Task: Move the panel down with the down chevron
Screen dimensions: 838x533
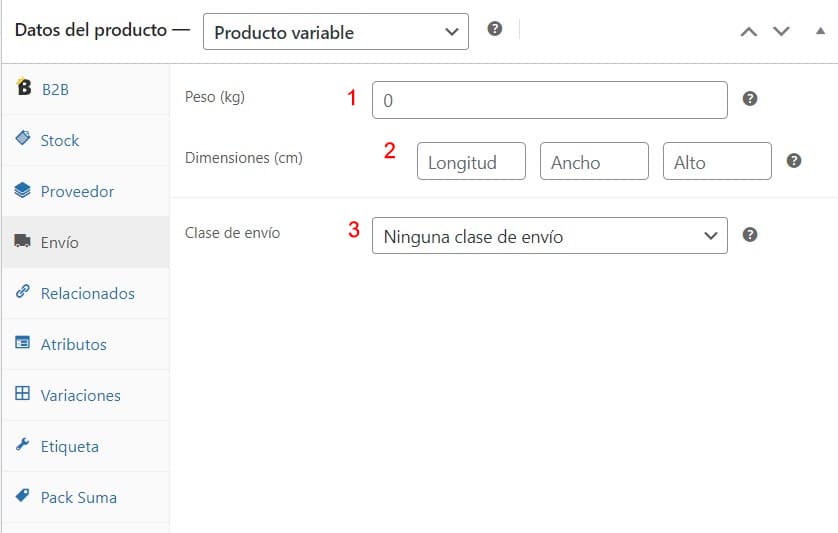Action: [781, 32]
